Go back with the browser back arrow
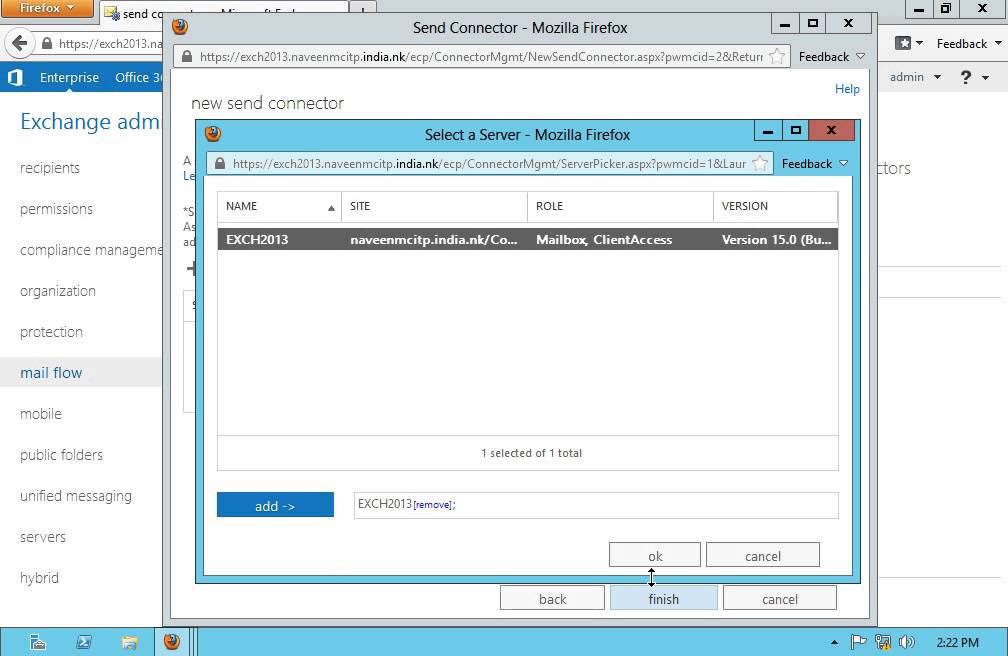This screenshot has width=1008, height=656. (19, 43)
